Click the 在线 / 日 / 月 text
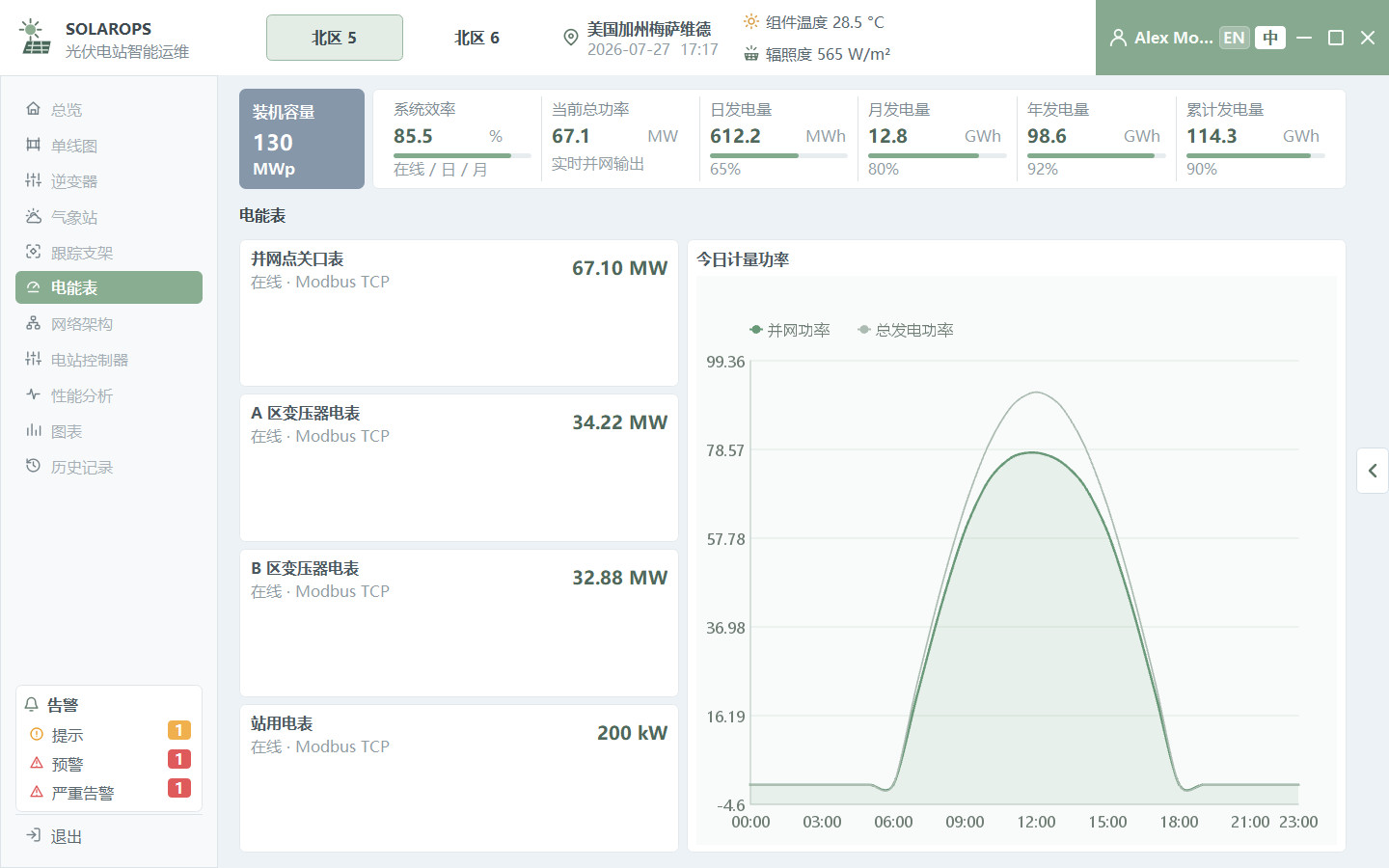This screenshot has height=868, width=1389. (x=441, y=169)
